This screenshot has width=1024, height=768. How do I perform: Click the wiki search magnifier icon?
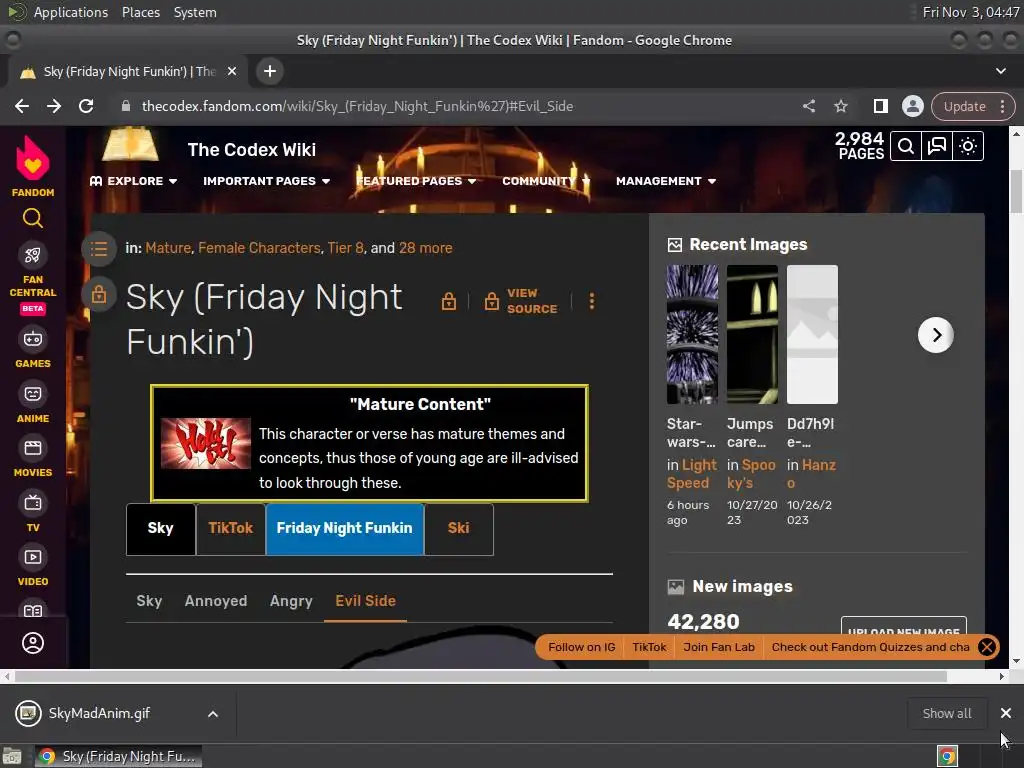905,146
